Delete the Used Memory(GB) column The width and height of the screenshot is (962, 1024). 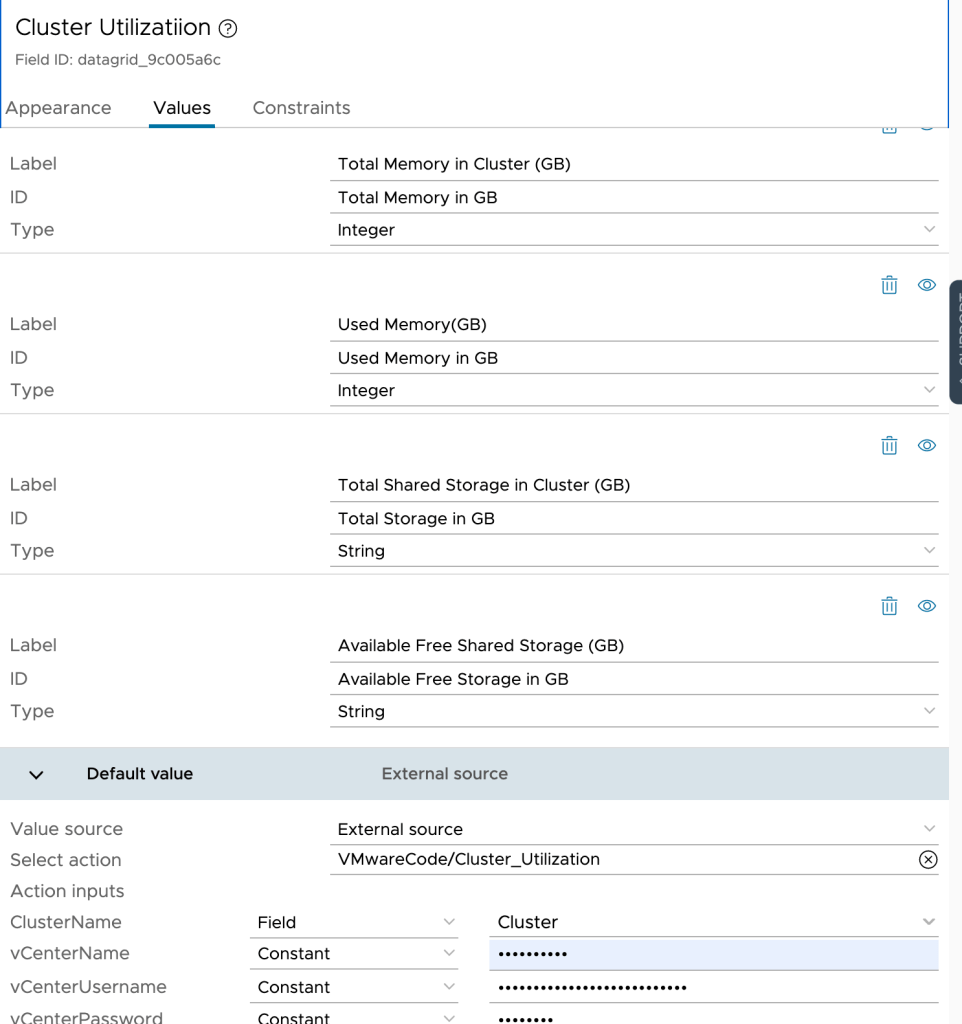tap(889, 285)
